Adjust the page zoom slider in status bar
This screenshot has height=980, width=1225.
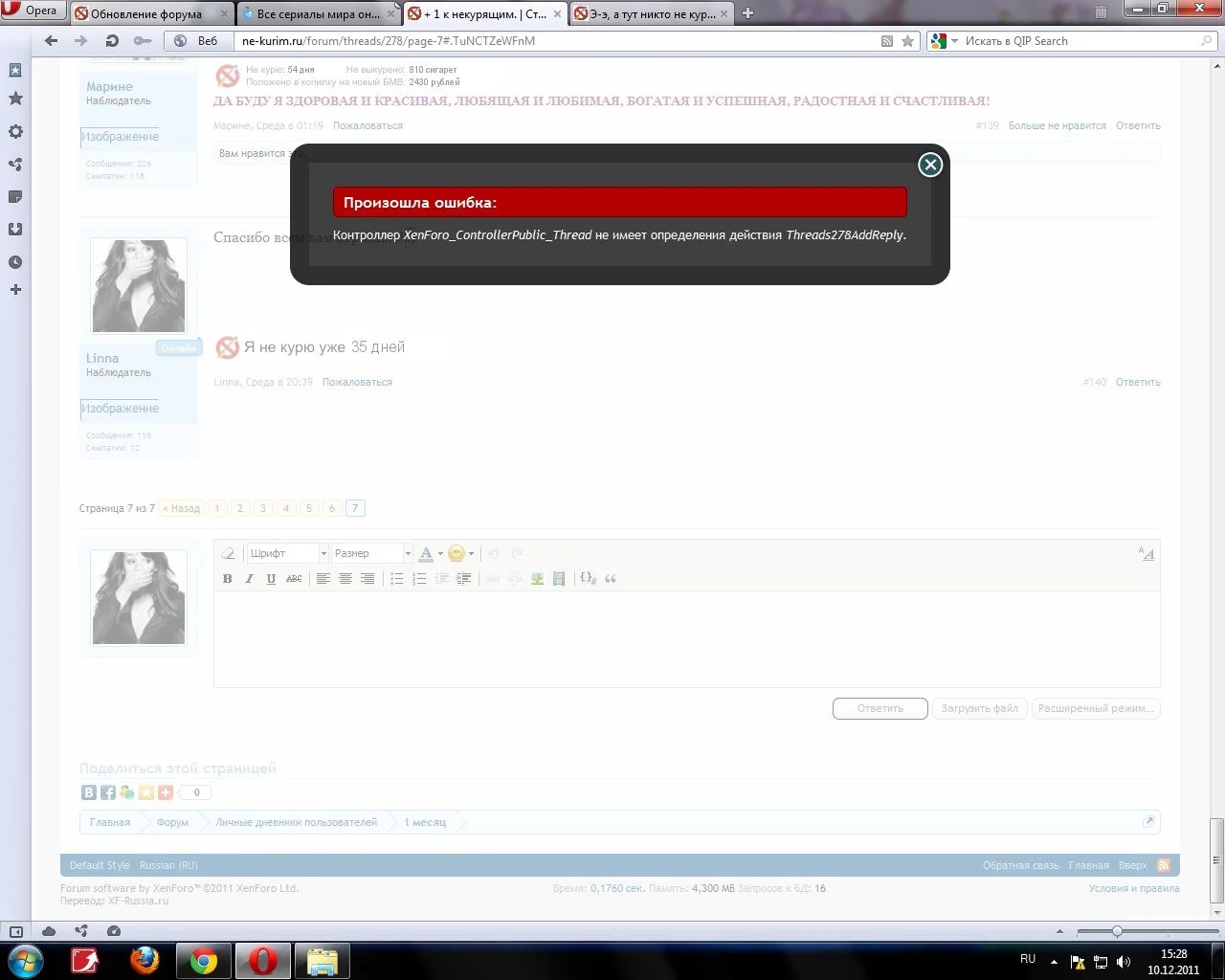click(x=1117, y=931)
